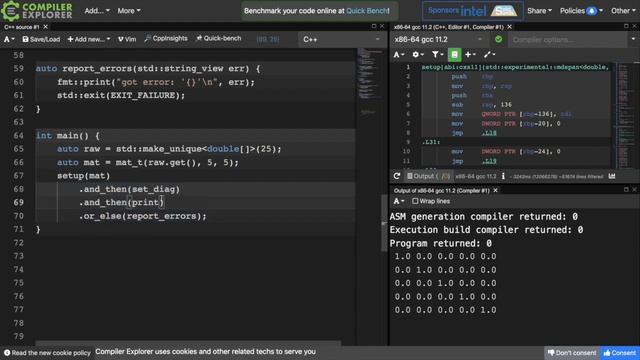Open compiler output settings gear menu
The height and width of the screenshot is (360, 640).
(x=418, y=54)
